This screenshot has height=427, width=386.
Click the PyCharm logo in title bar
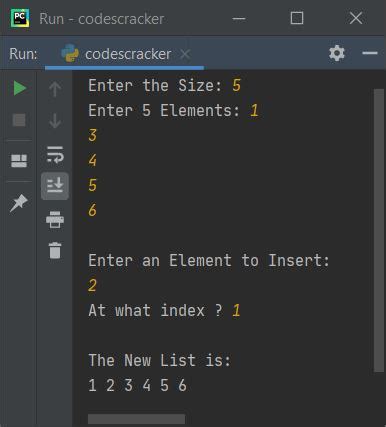click(20, 18)
